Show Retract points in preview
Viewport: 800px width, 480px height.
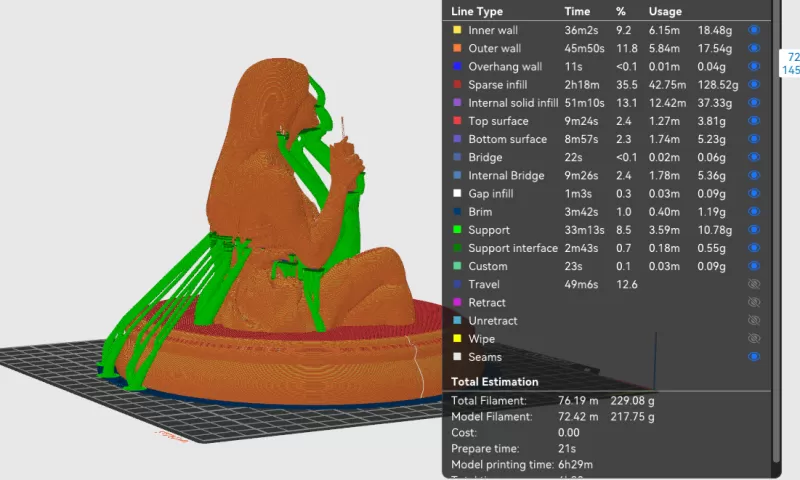pos(754,302)
